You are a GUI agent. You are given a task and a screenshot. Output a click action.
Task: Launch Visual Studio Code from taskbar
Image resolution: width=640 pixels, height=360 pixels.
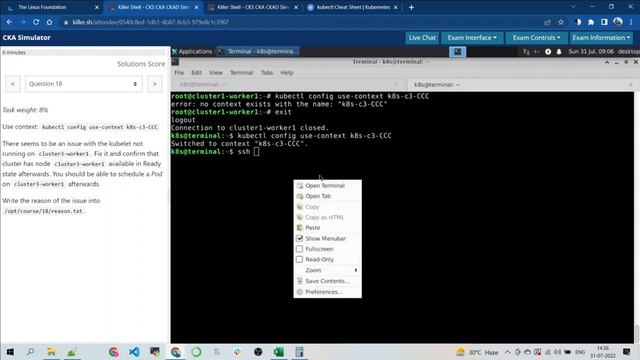[134, 352]
